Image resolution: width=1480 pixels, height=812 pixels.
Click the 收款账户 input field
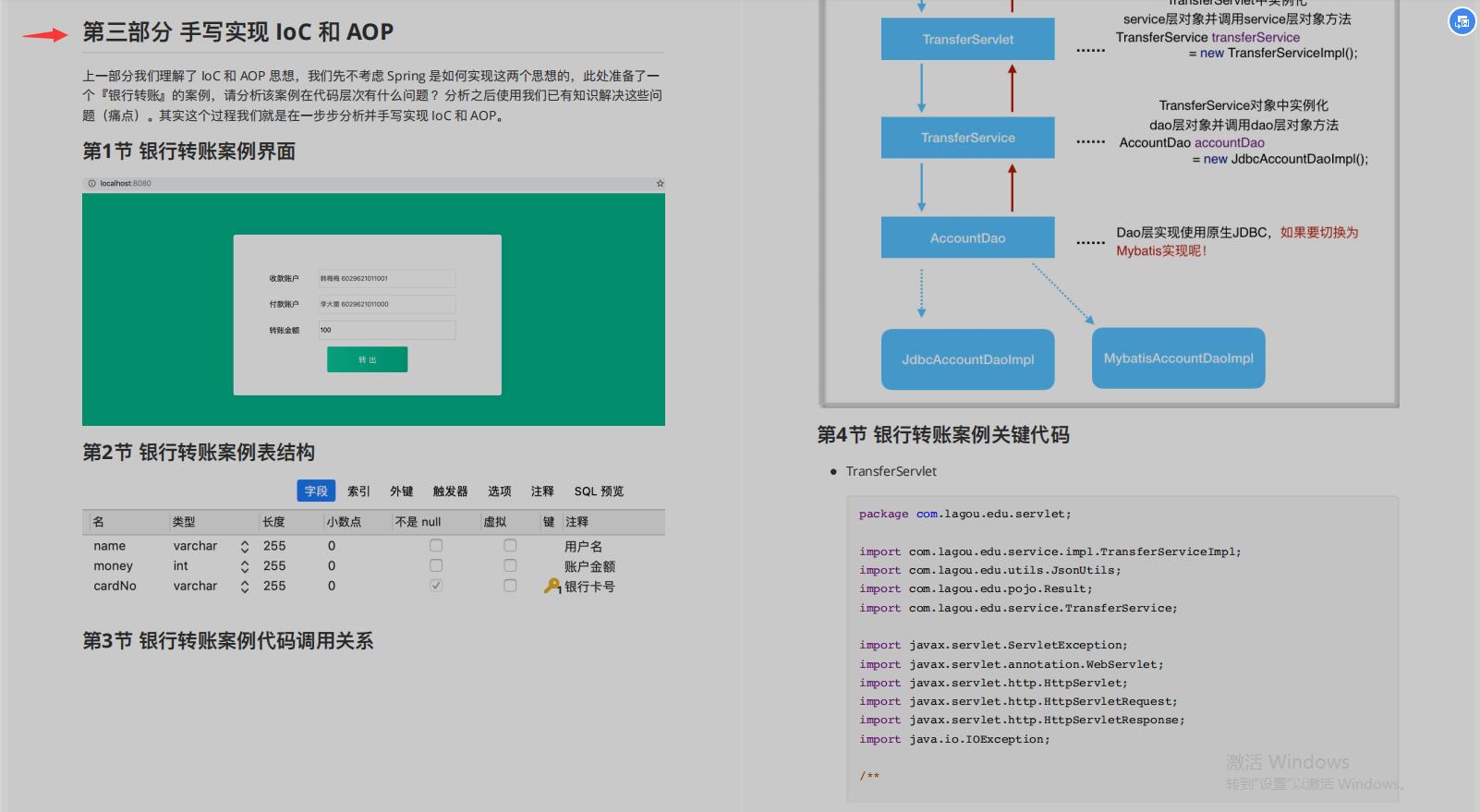(386, 278)
